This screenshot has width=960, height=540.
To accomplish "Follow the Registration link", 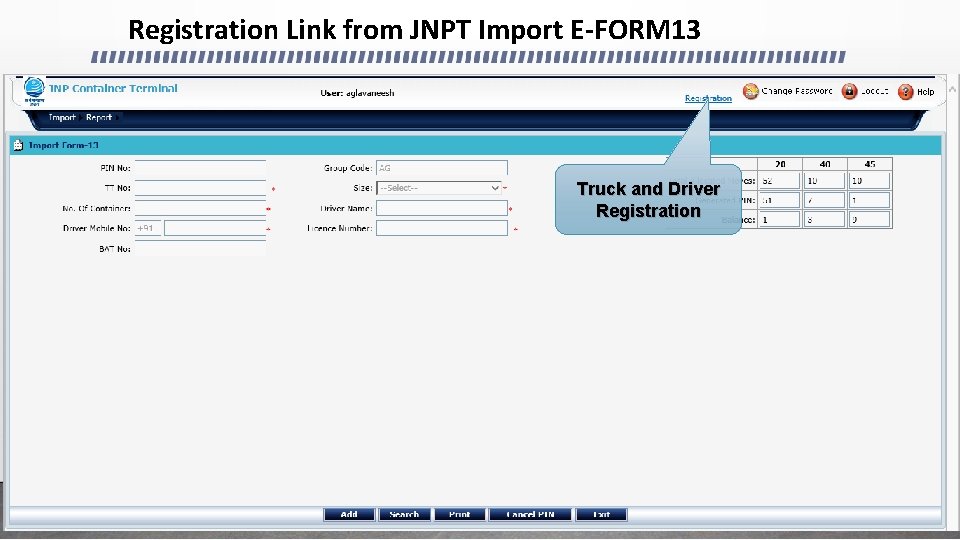I will 708,98.
